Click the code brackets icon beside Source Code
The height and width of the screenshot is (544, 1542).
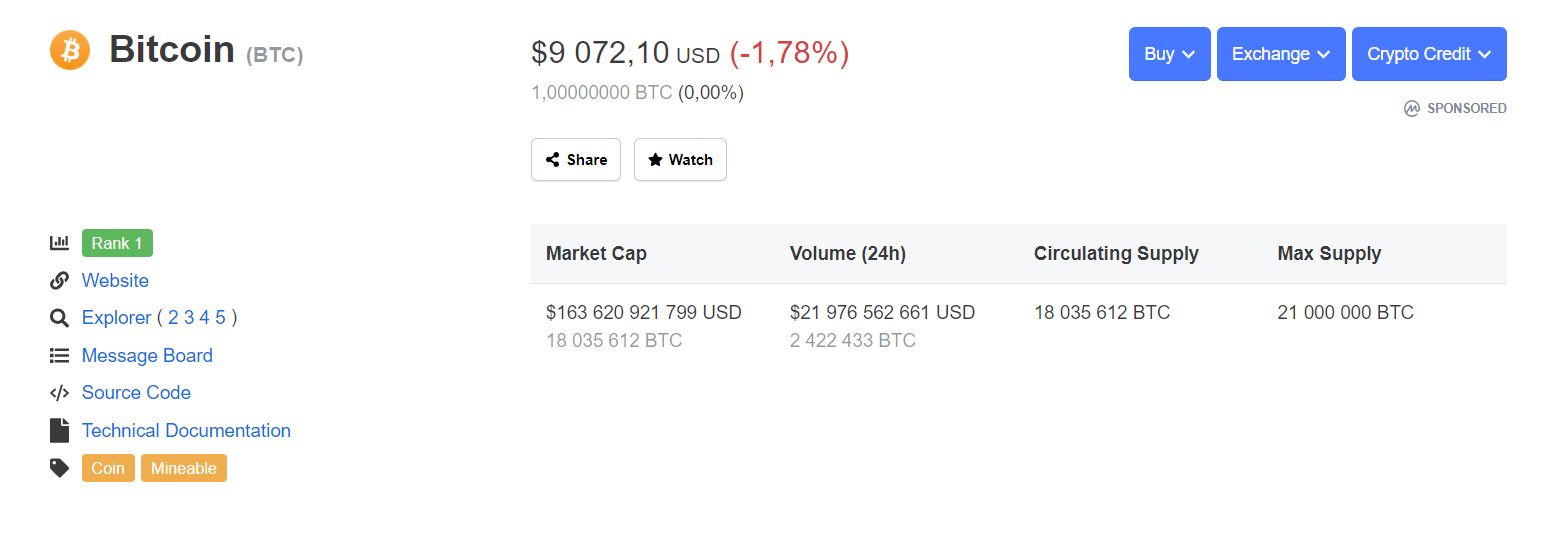[x=59, y=393]
